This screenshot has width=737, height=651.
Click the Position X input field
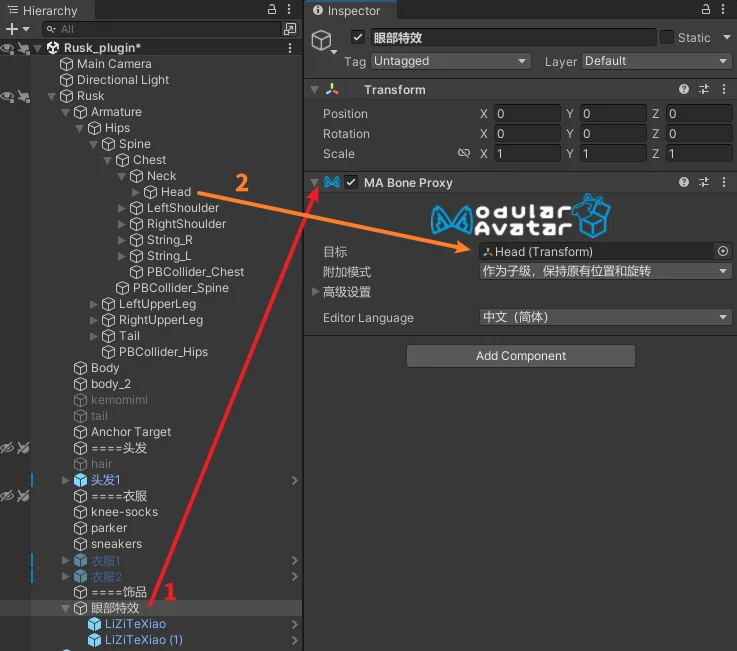pyautogui.click(x=526, y=114)
